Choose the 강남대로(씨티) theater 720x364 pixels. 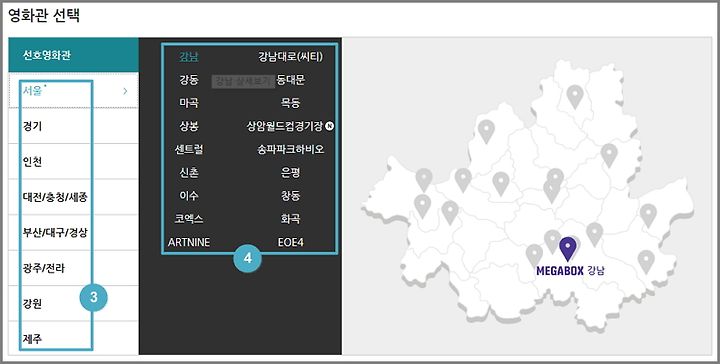pyautogui.click(x=290, y=57)
